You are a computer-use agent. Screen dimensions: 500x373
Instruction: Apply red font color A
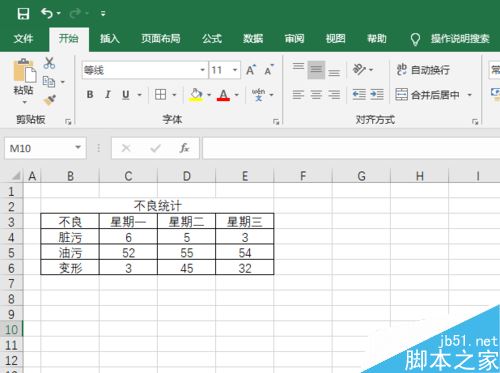pos(223,95)
